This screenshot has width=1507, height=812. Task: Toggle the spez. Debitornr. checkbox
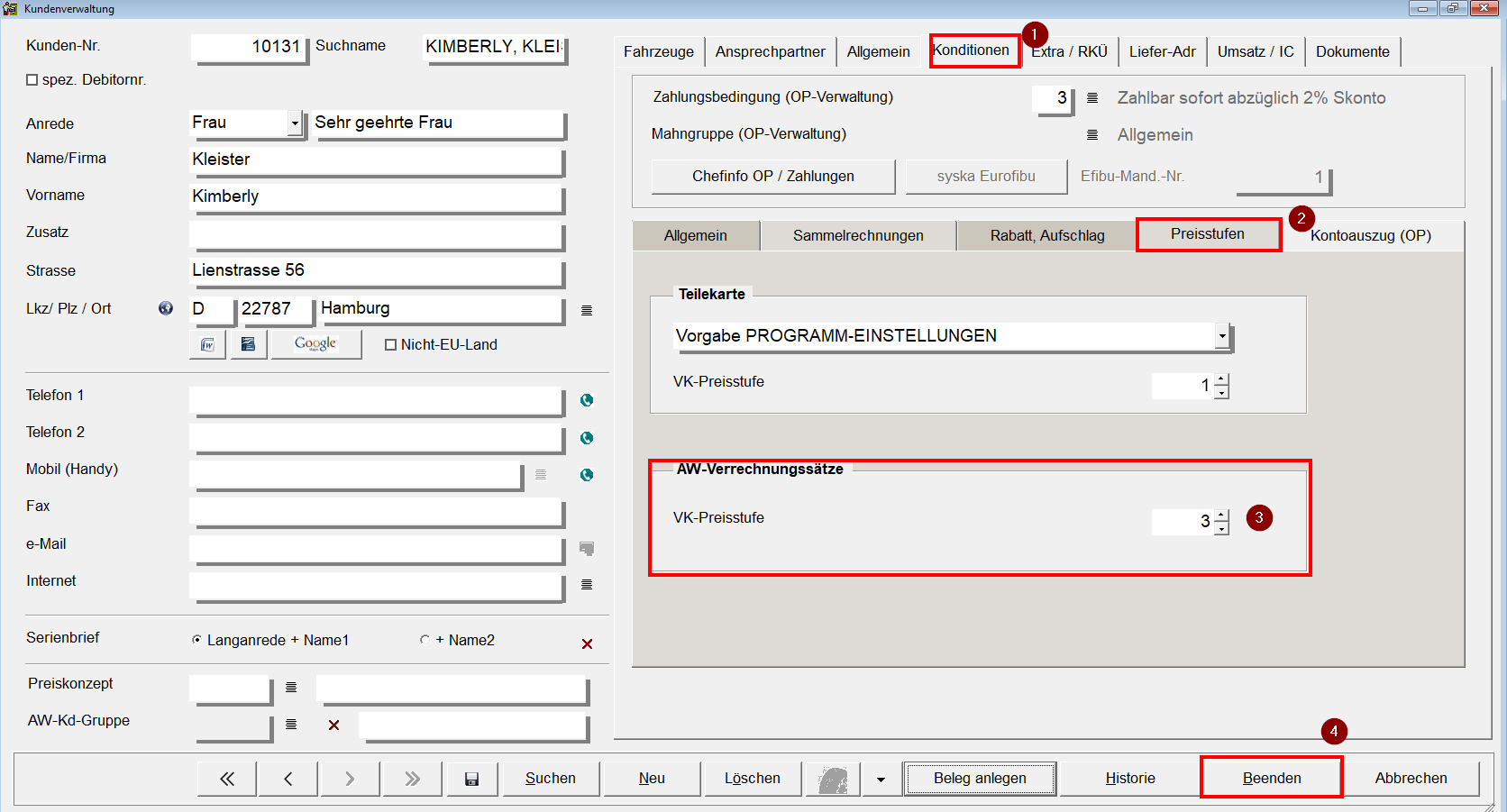pyautogui.click(x=32, y=80)
